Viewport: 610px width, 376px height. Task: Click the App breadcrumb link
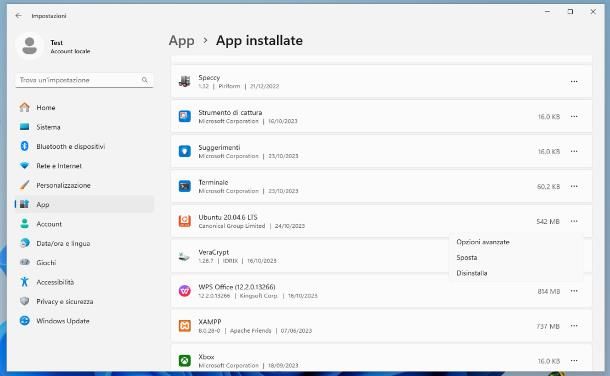pos(181,40)
